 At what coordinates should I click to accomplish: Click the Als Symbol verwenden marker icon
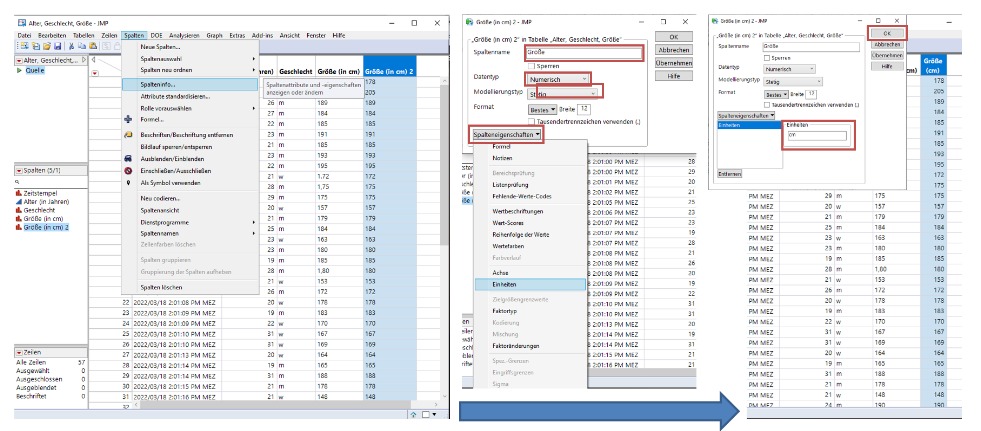point(129,183)
